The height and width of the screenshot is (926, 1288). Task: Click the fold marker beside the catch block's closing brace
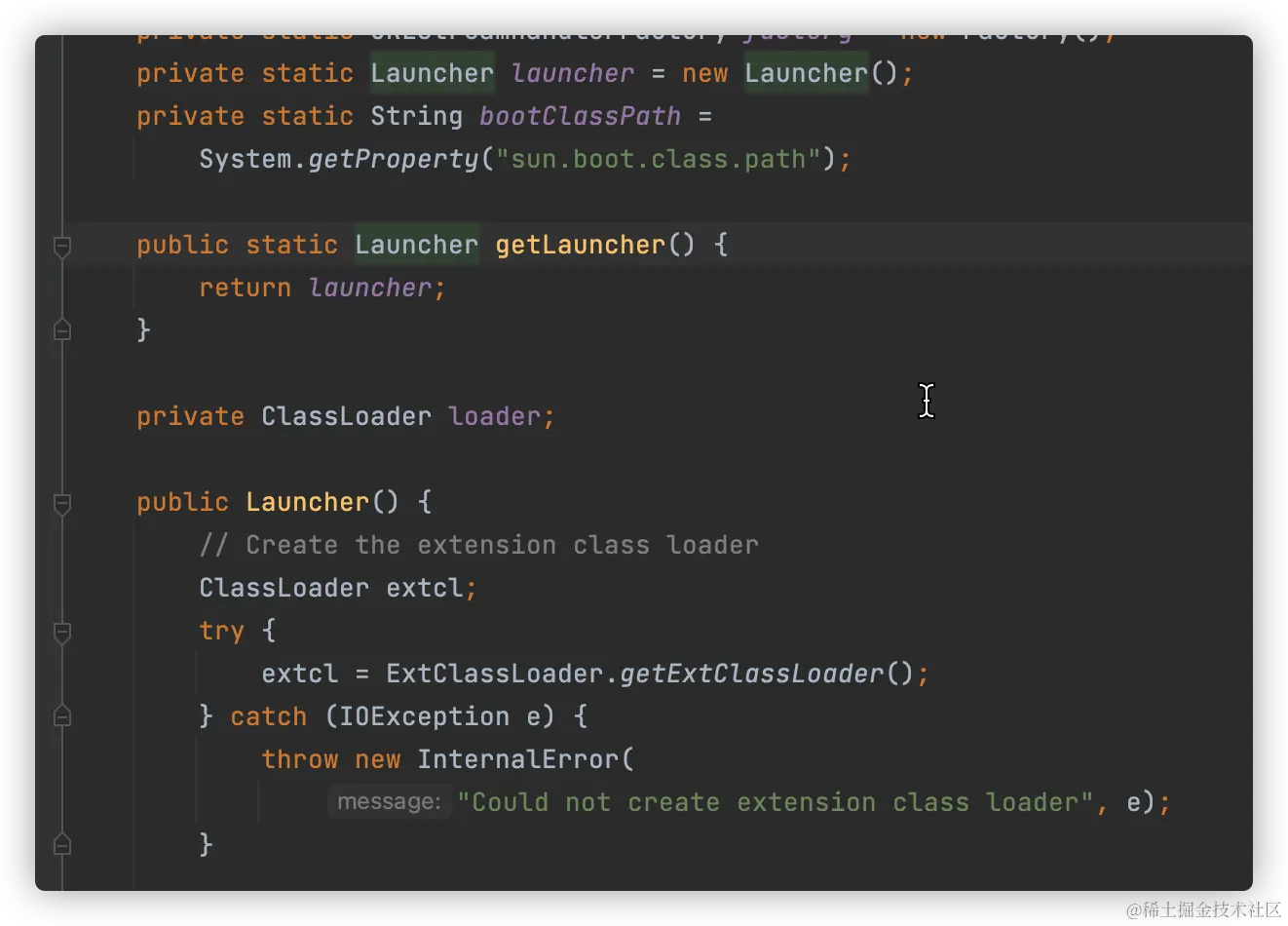point(62,844)
